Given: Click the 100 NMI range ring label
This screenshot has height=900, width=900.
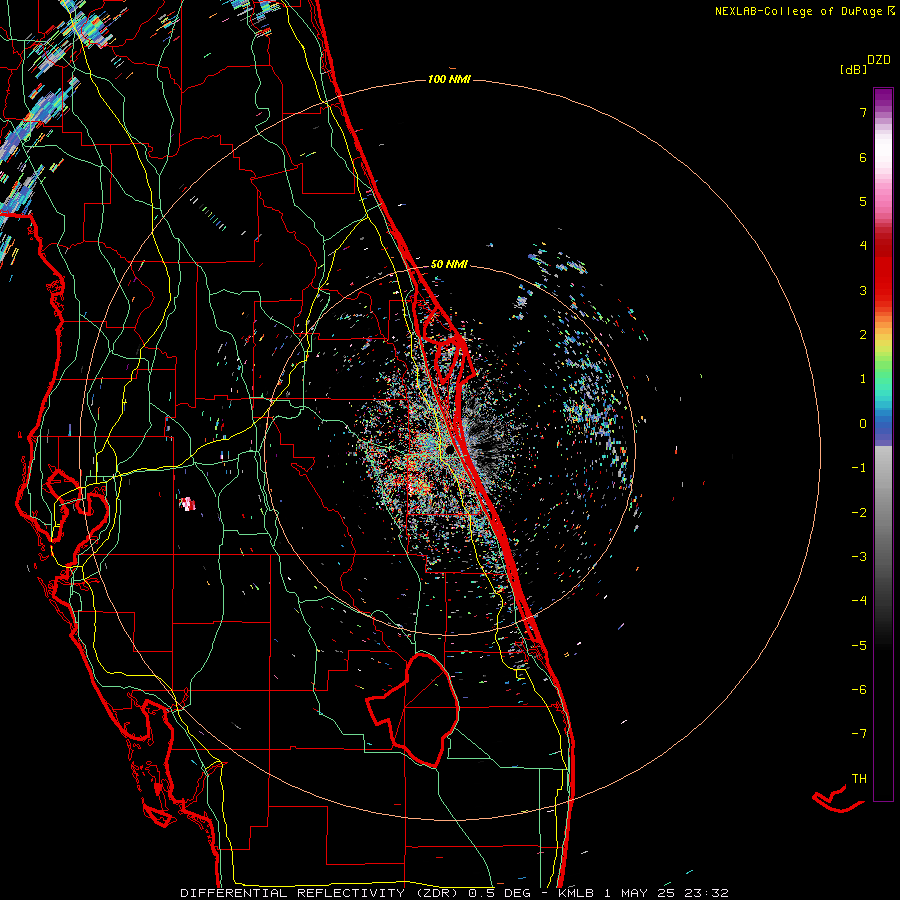Looking at the screenshot, I should click(x=449, y=79).
